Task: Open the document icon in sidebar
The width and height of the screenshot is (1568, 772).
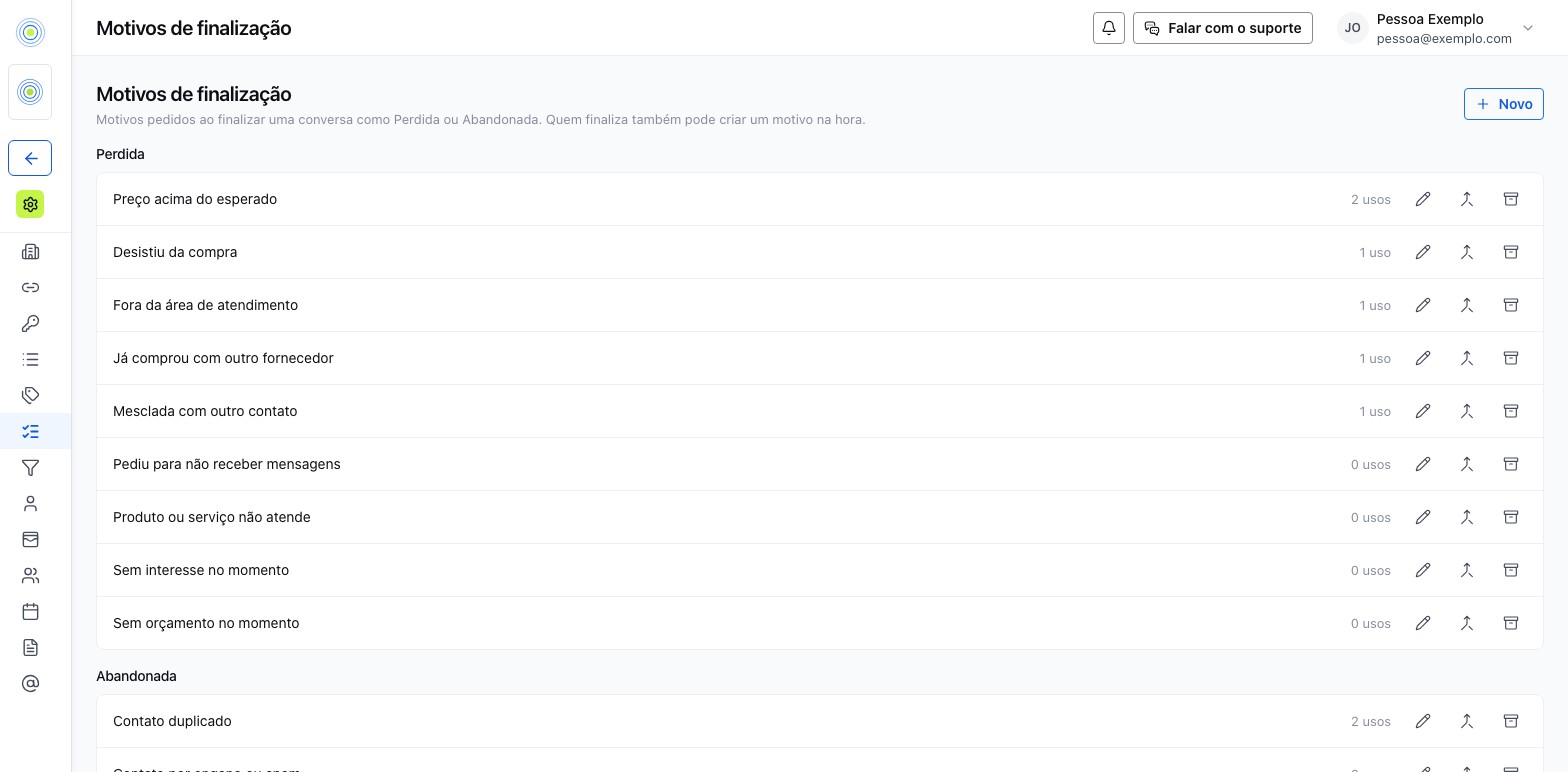Action: [30, 647]
